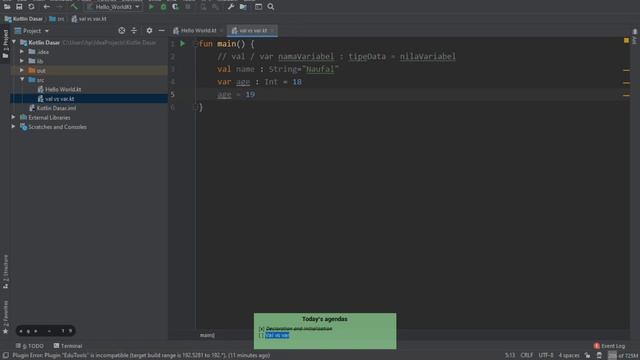Click the Stop icon in toolbar
The height and width of the screenshot is (360, 640).
(188, 7)
